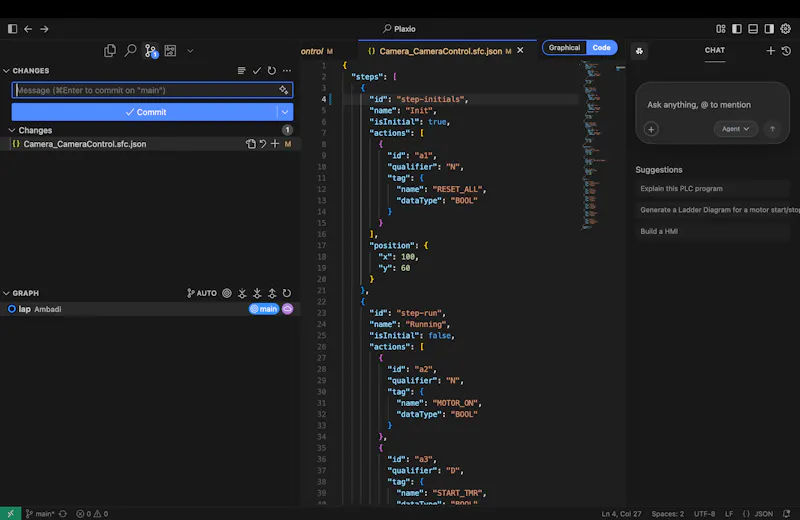Select the lap Ambadi commit row
The image size is (800, 520).
click(x=150, y=309)
